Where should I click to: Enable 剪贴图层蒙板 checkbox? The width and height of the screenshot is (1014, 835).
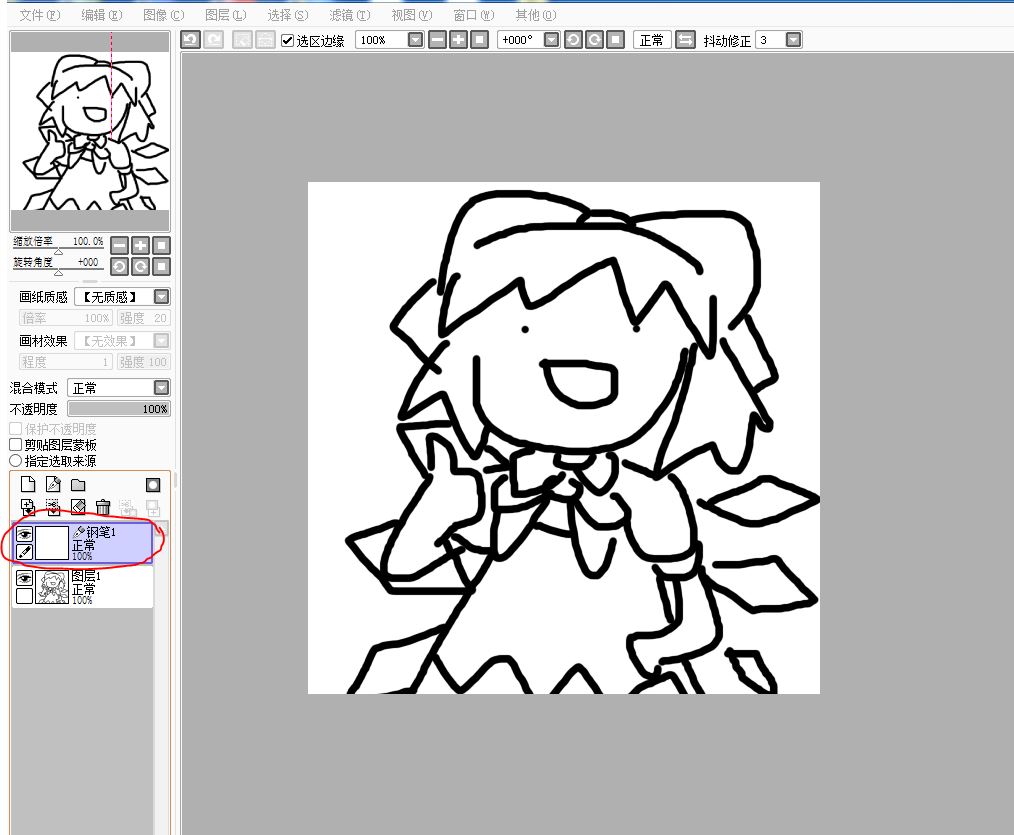tap(16, 444)
